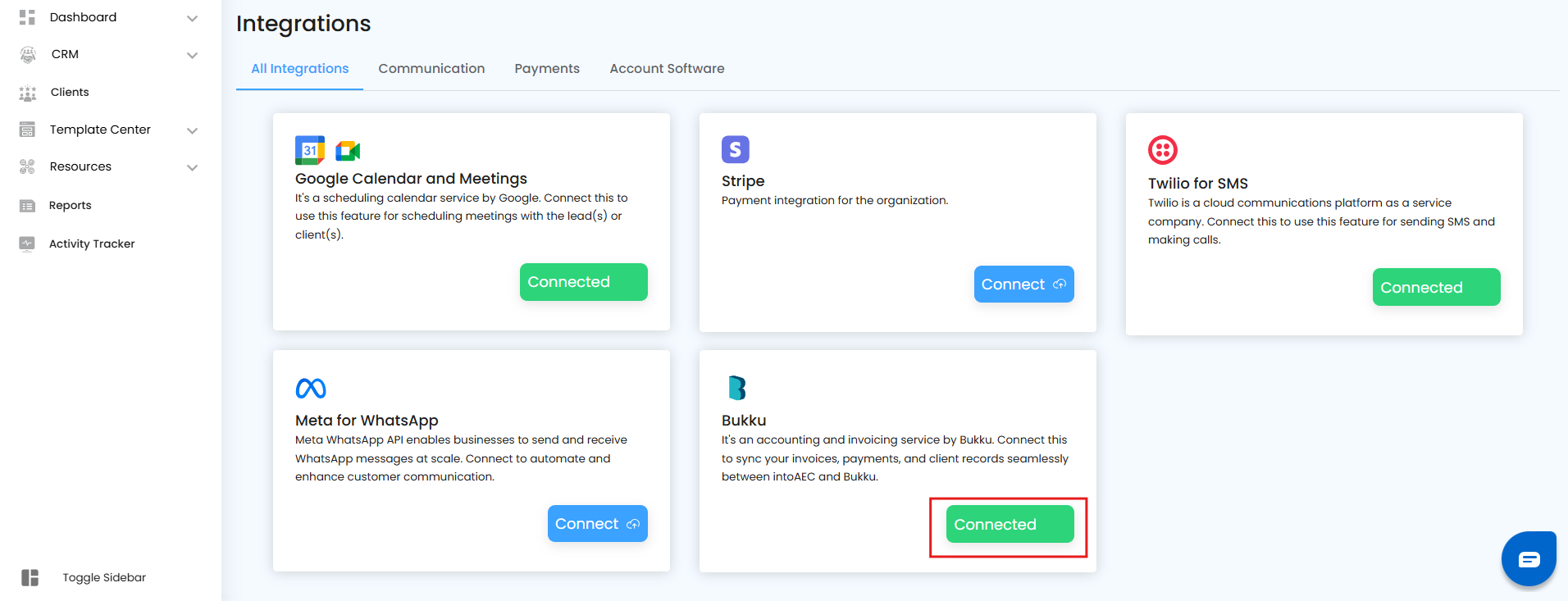Expand the Template Center chevron
This screenshot has width=1568, height=601.
(x=192, y=130)
